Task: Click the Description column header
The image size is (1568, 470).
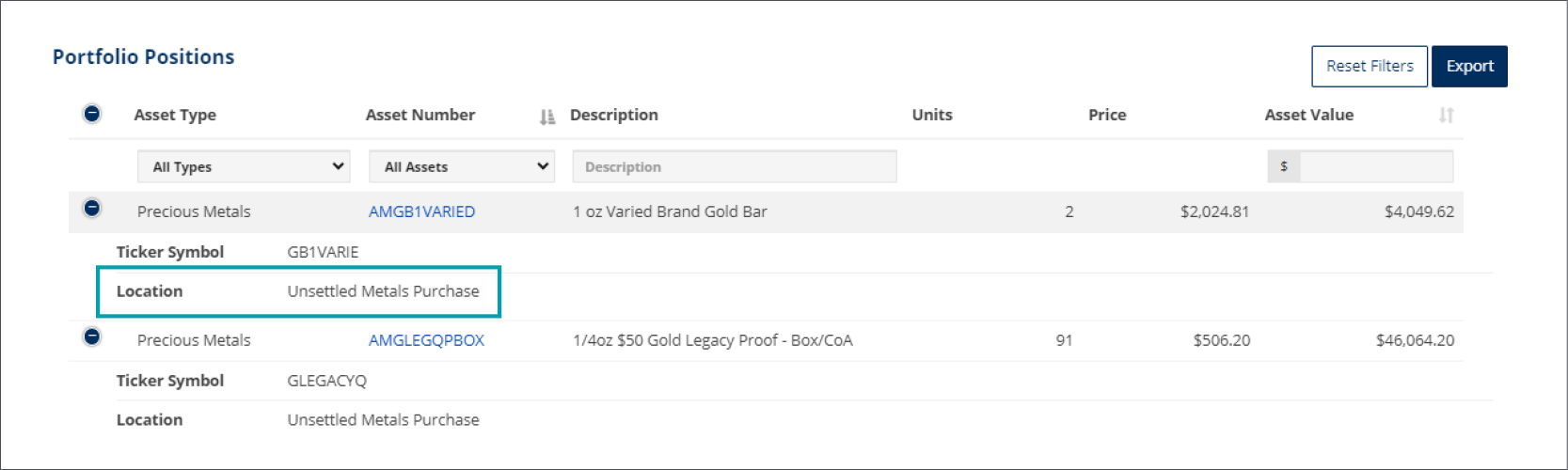Action: coord(614,115)
